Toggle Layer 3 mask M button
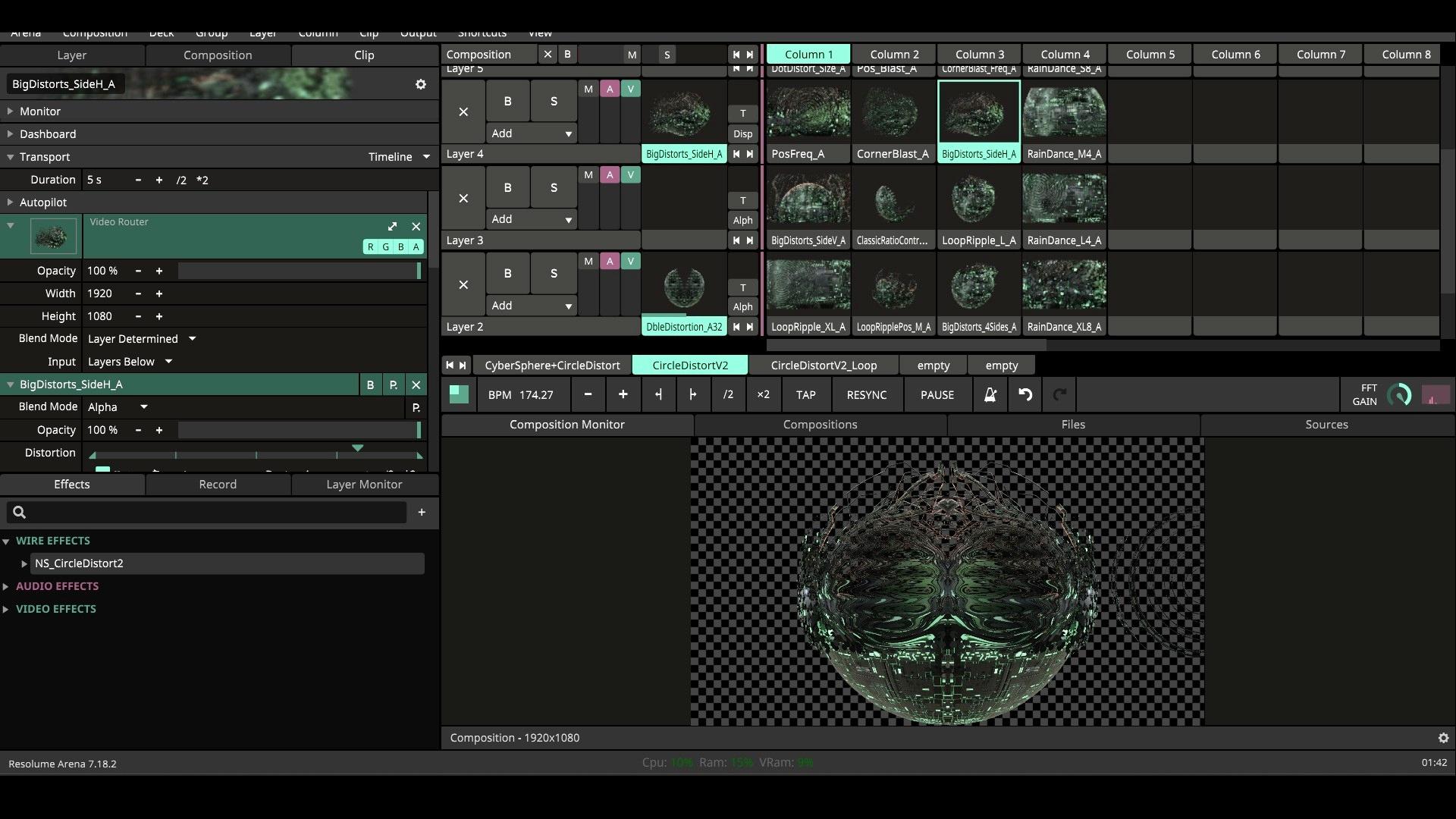This screenshot has height=819, width=1456. [x=588, y=175]
